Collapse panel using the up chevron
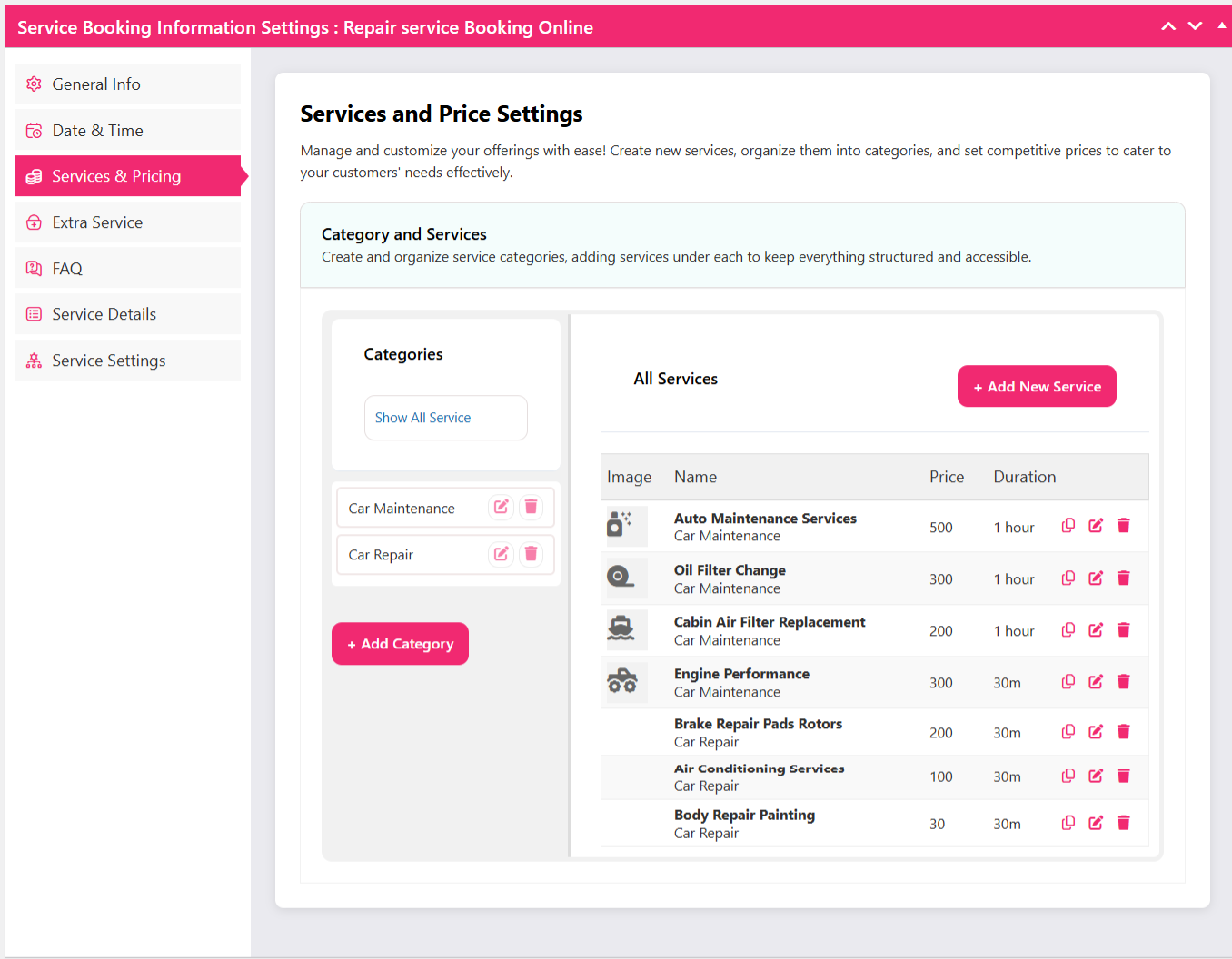The image size is (1232, 959). 1168,26
